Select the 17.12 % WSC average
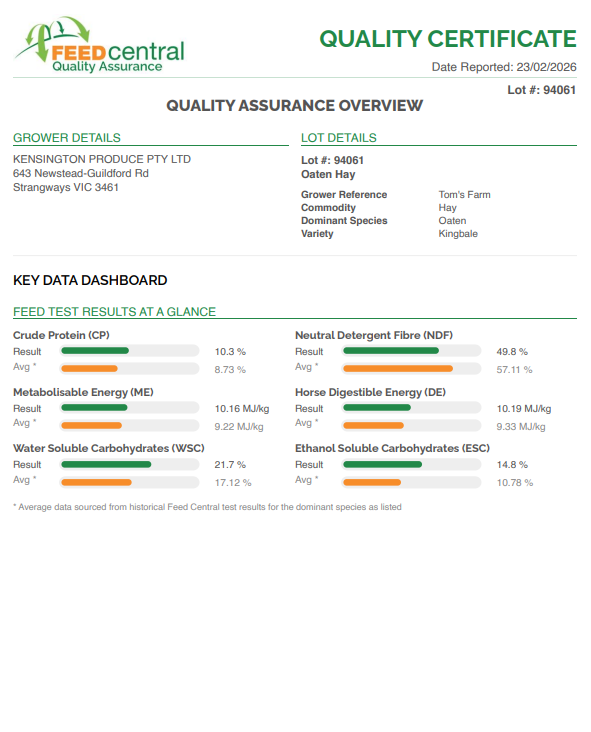The height and width of the screenshot is (732, 591). pyautogui.click(x=233, y=483)
